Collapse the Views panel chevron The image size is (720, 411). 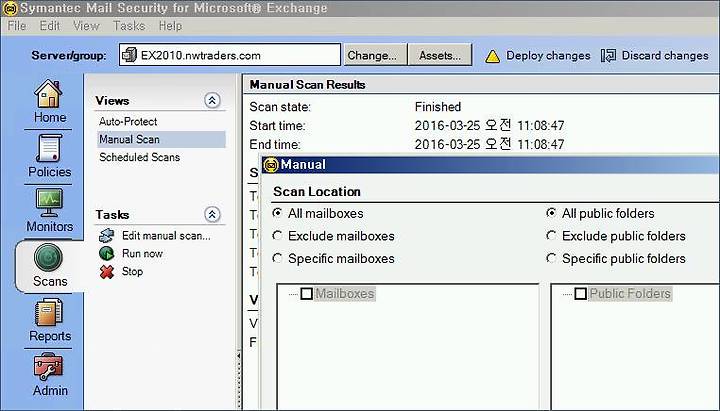(x=212, y=100)
